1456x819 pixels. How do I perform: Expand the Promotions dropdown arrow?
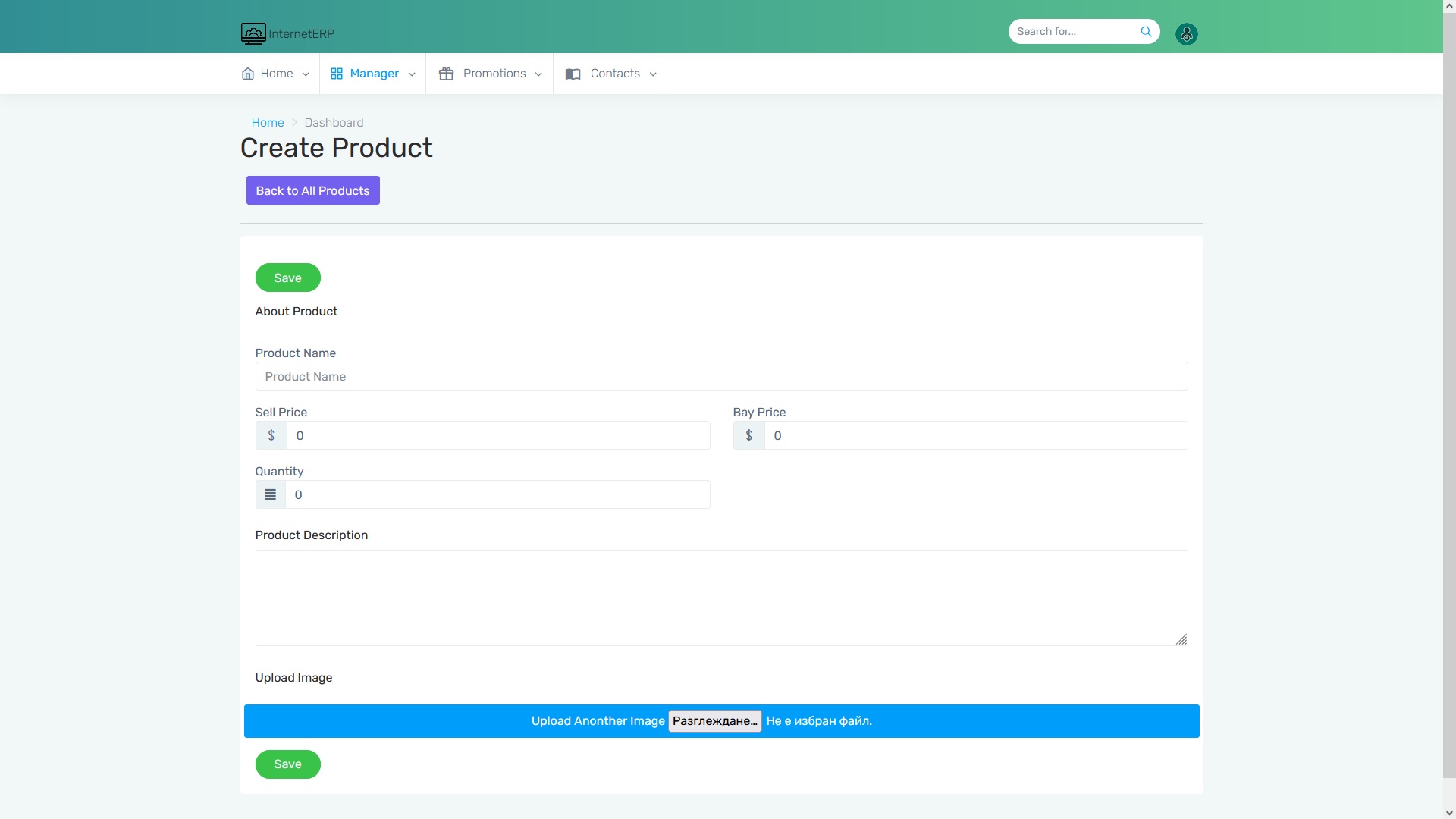538,74
